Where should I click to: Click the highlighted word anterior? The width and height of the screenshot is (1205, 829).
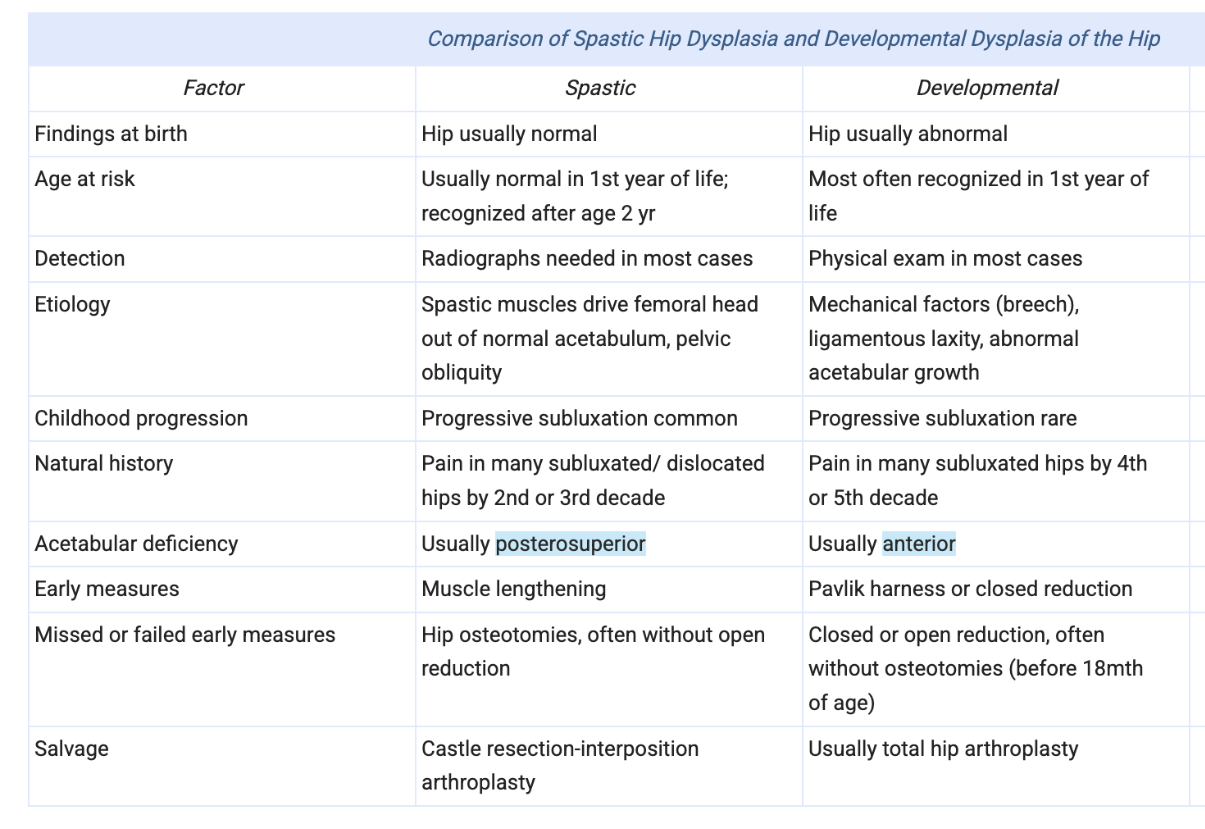point(919,544)
